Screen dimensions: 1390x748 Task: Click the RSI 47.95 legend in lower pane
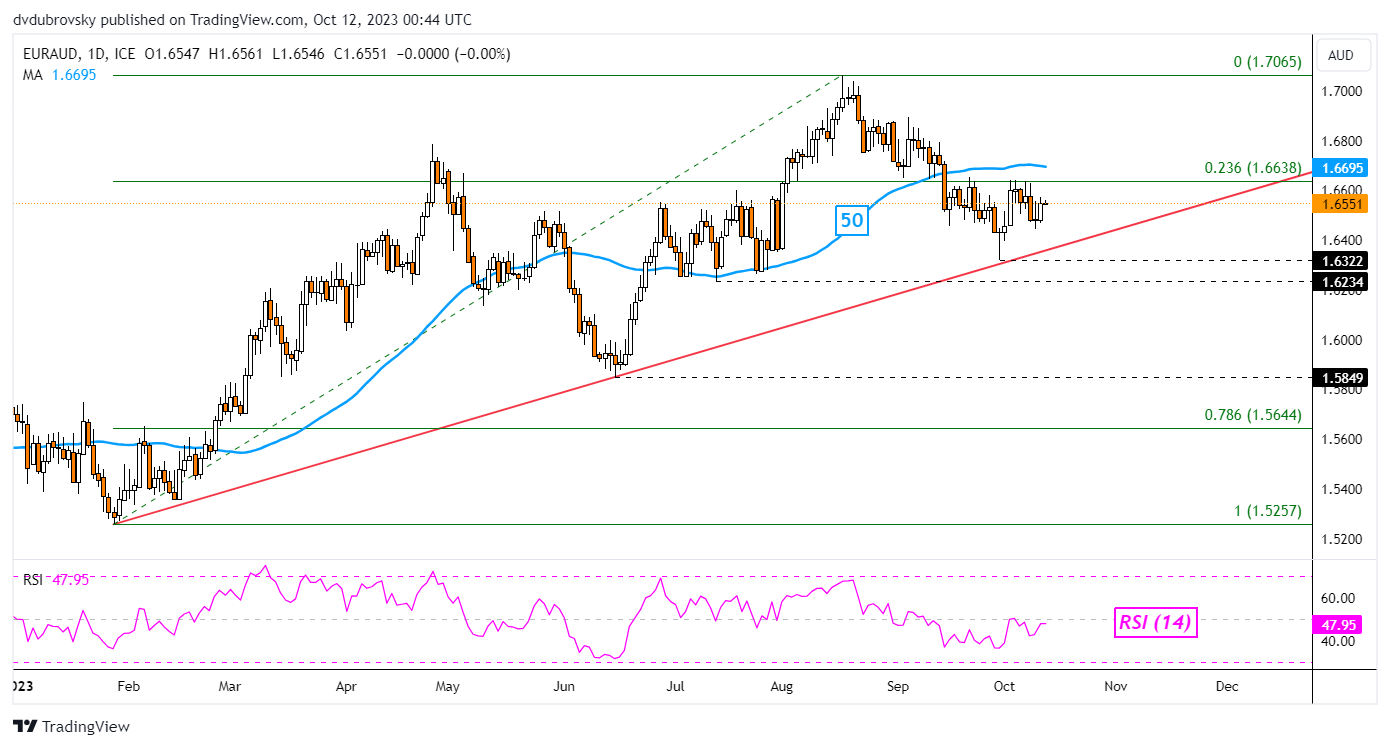click(56, 580)
